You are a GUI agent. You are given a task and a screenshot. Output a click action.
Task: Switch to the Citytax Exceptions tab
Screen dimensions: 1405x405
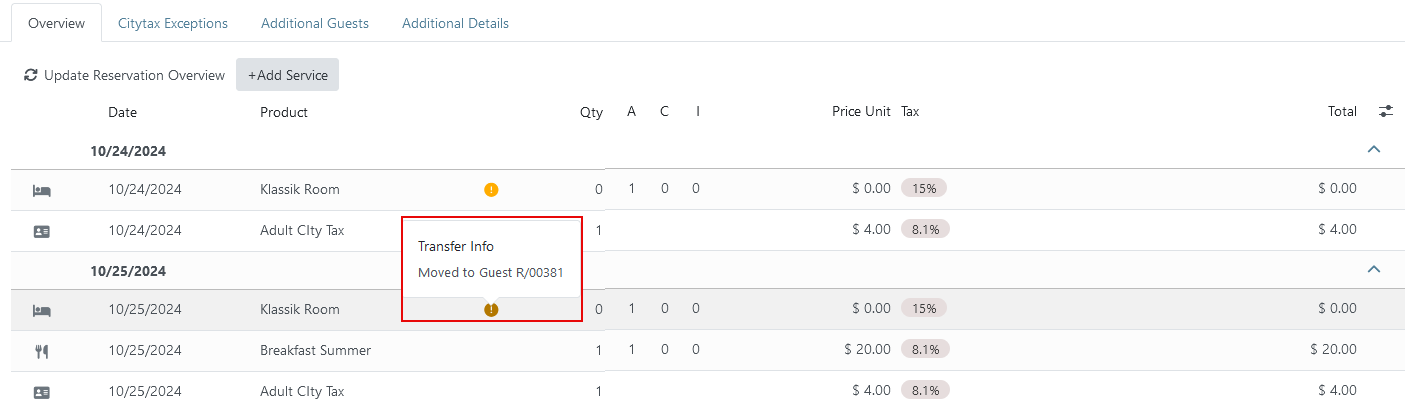pyautogui.click(x=173, y=23)
